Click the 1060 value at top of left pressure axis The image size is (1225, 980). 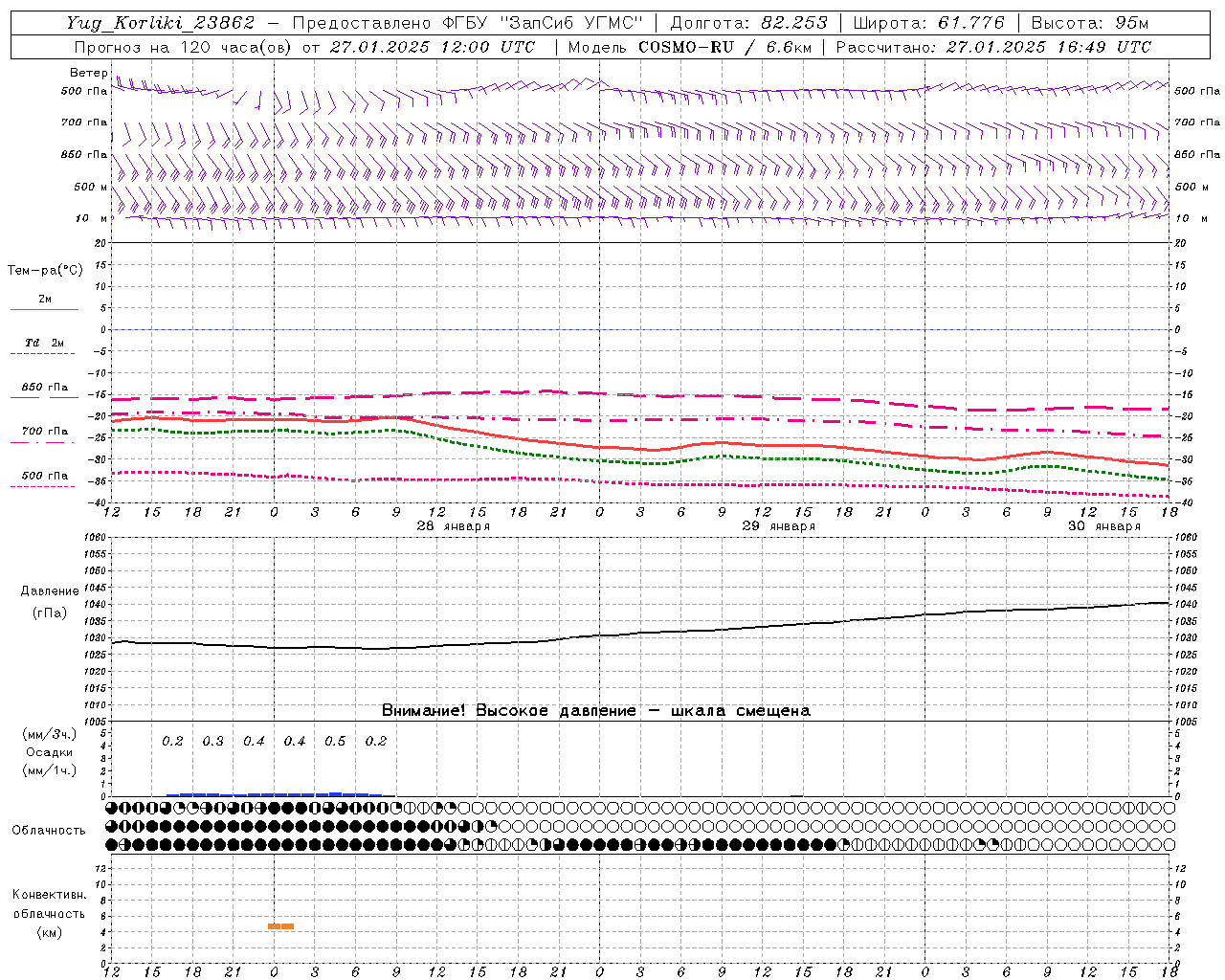(95, 538)
